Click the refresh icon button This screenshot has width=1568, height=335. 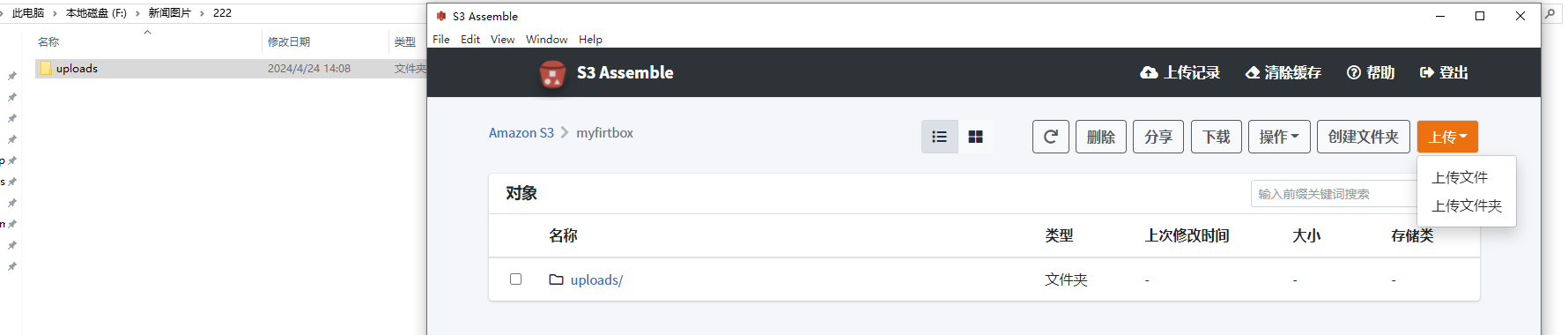click(1051, 137)
